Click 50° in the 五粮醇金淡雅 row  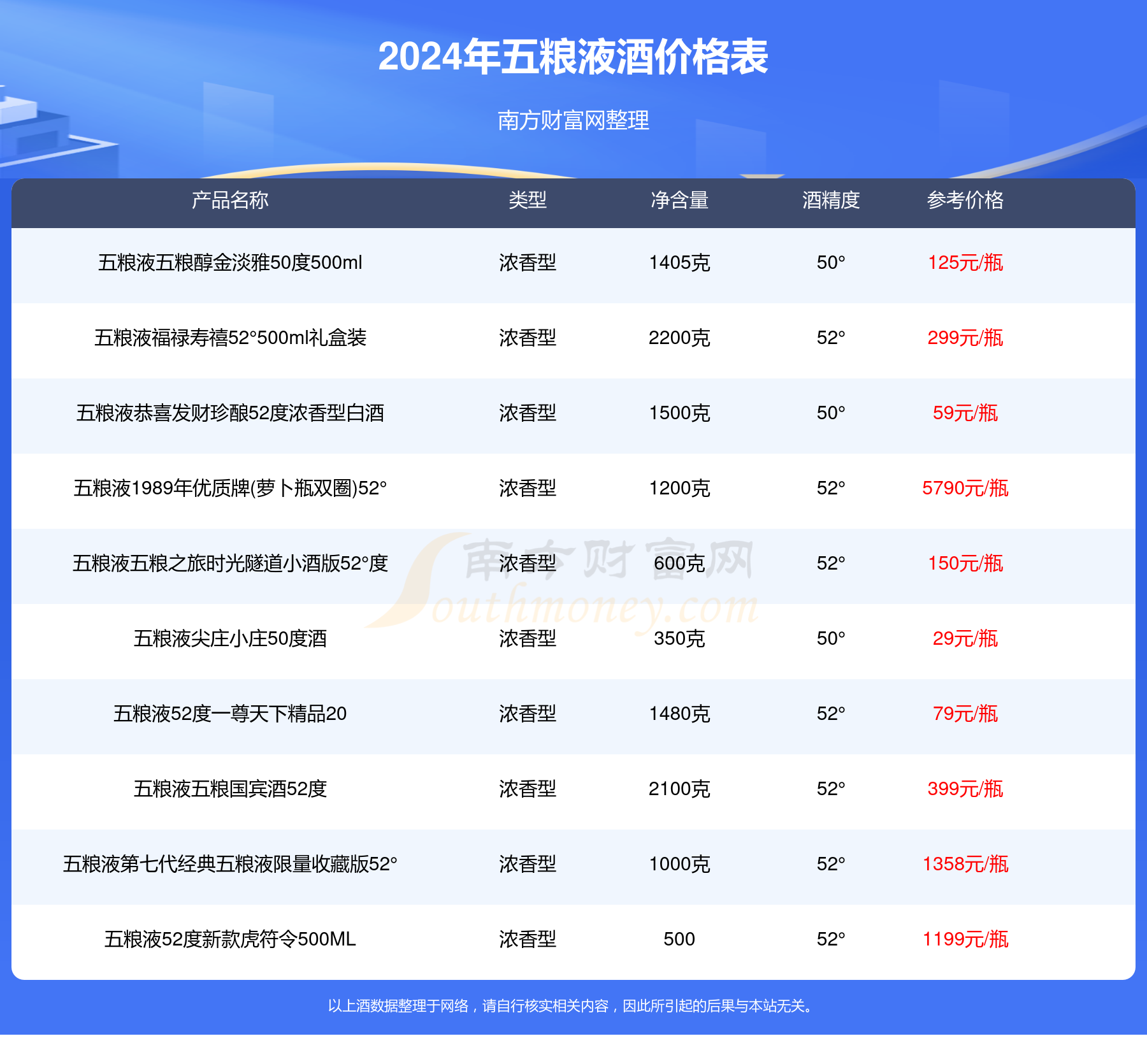click(x=831, y=262)
